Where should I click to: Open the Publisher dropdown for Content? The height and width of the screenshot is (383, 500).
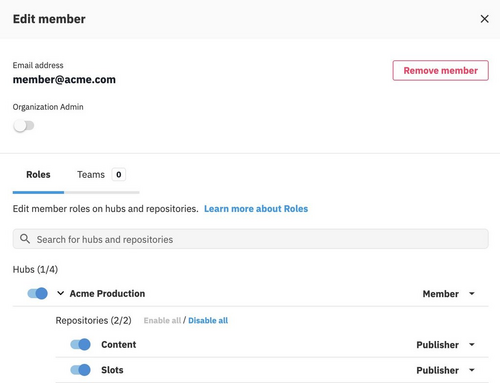coord(446,345)
